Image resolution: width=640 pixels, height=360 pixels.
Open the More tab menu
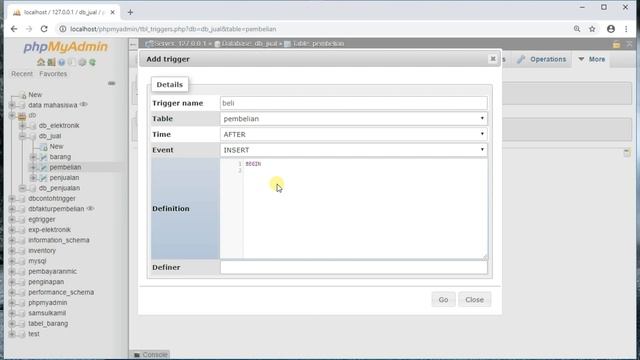pos(591,59)
